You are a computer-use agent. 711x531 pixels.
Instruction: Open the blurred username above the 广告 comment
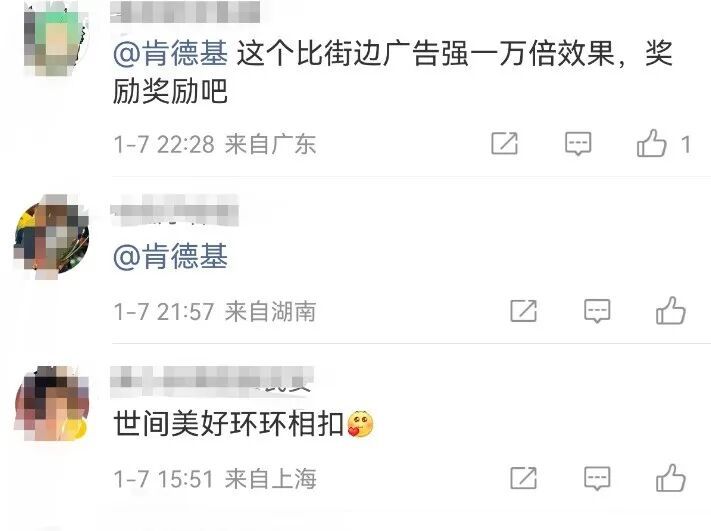point(185,12)
